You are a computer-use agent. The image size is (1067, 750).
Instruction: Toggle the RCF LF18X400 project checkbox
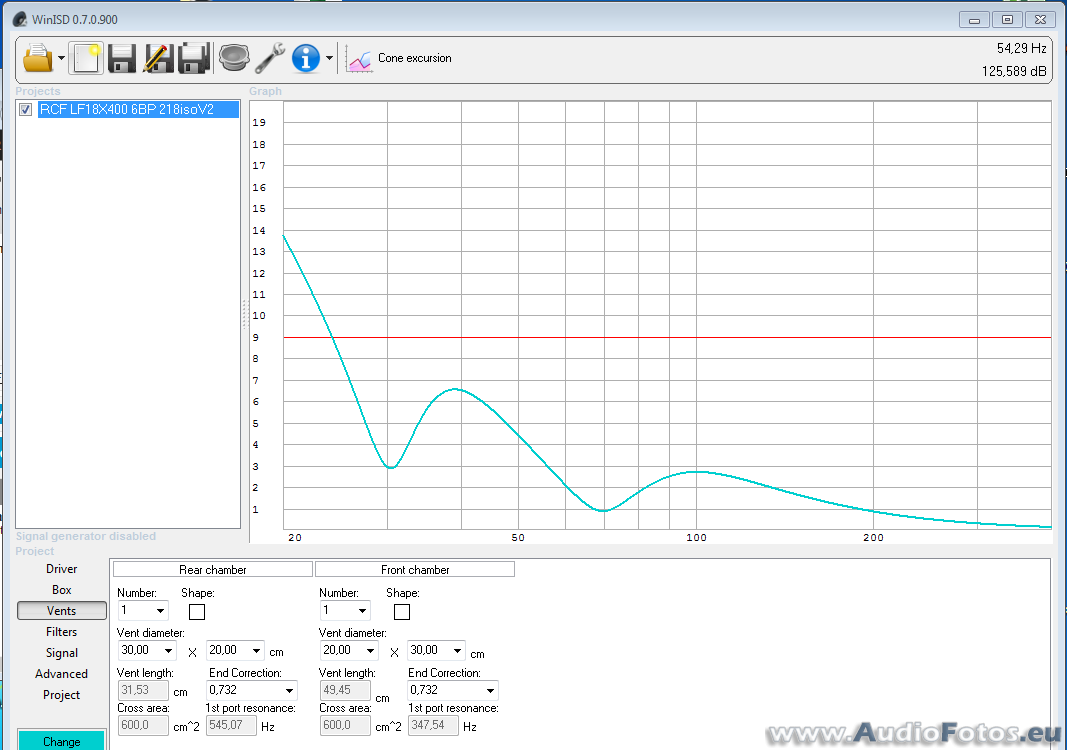pos(26,110)
